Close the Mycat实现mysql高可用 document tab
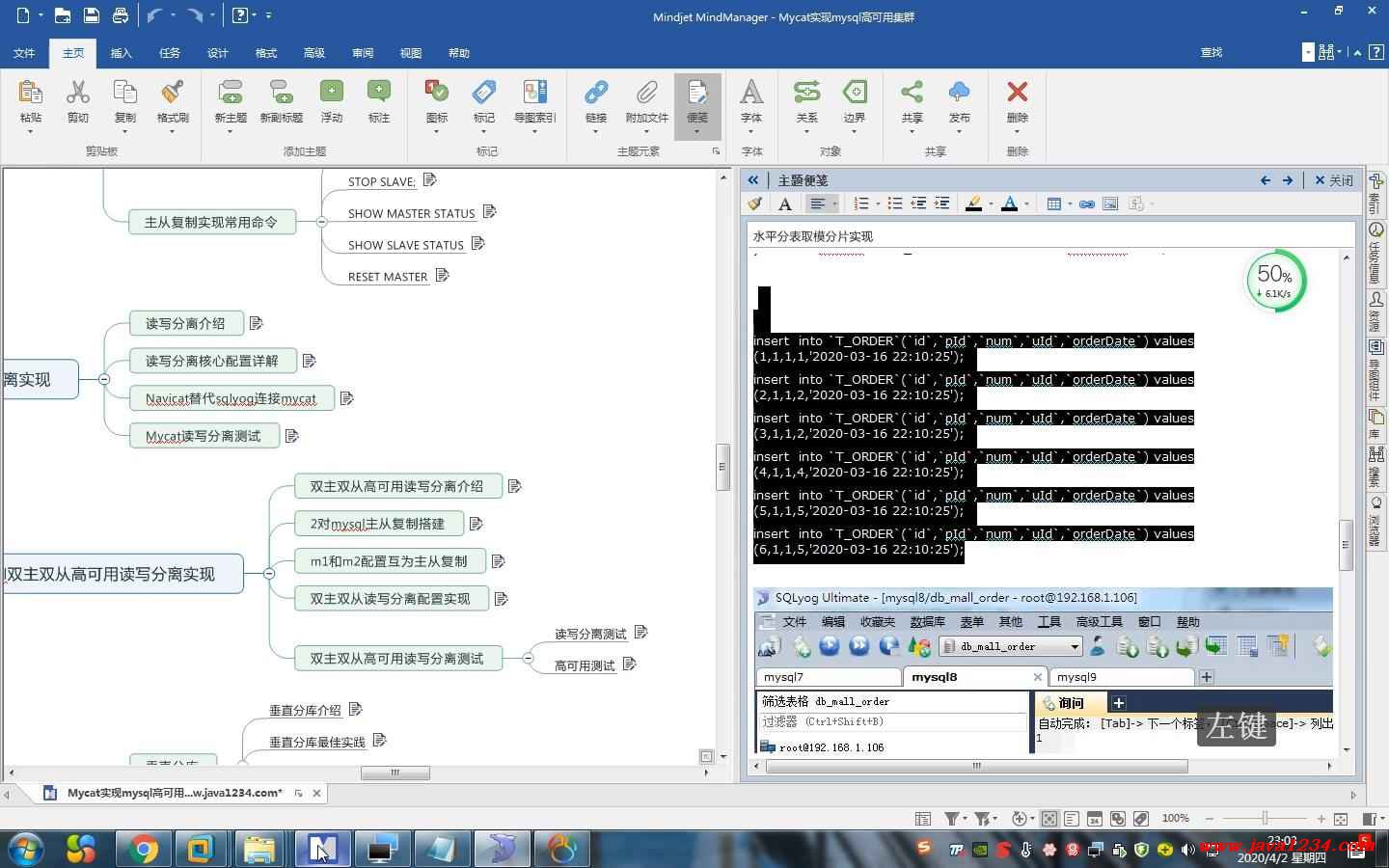The image size is (1389, 868). click(x=316, y=793)
